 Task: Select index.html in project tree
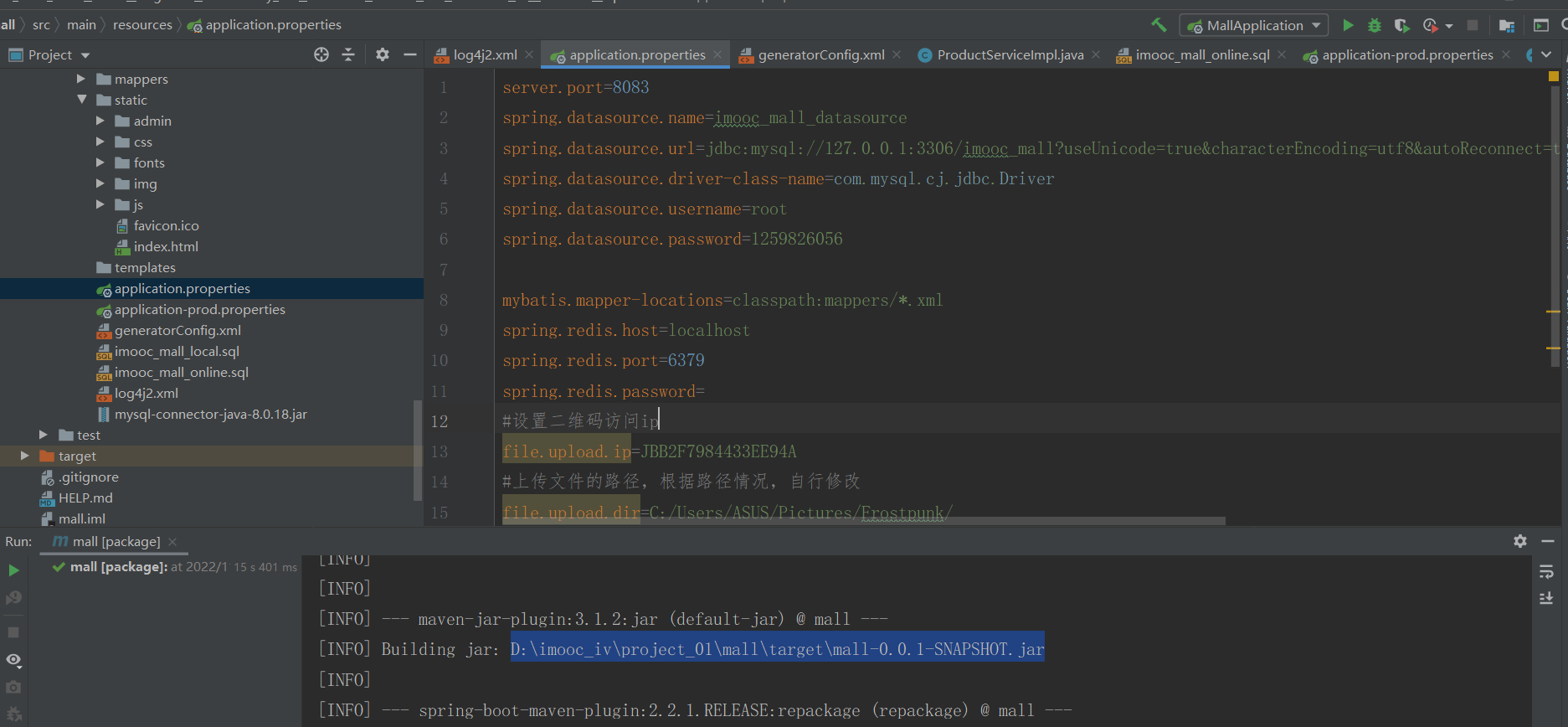(x=157, y=246)
